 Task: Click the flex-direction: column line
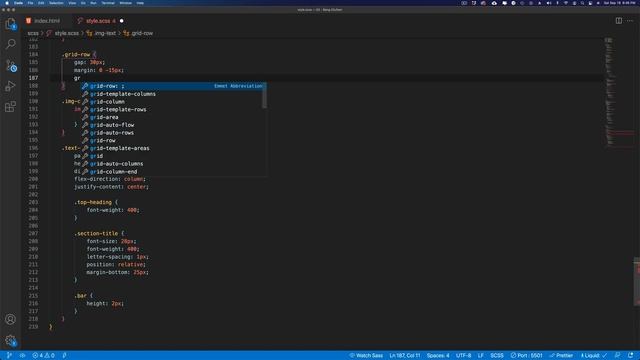tap(110, 179)
